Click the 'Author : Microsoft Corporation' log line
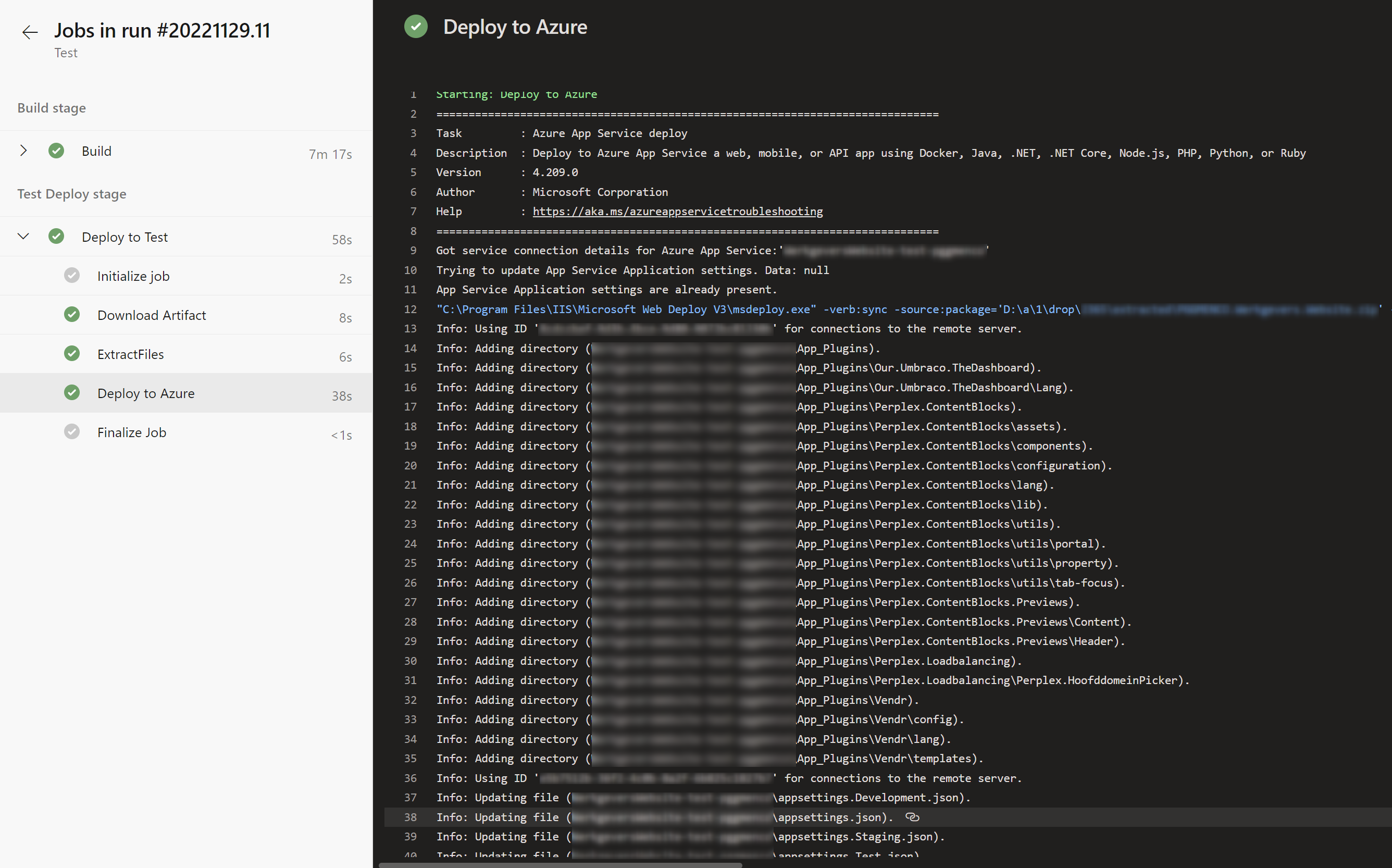1392x868 pixels. pyautogui.click(x=552, y=192)
